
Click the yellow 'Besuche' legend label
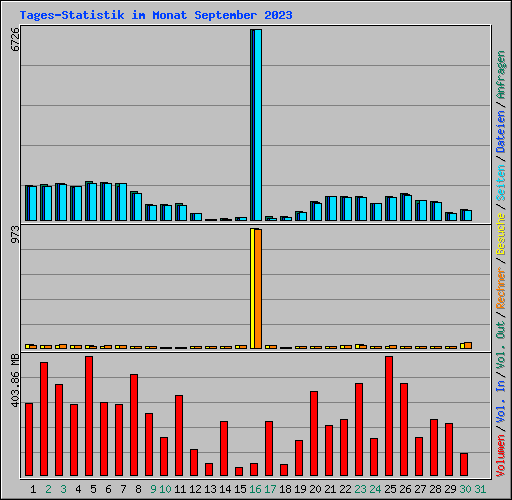point(501,234)
